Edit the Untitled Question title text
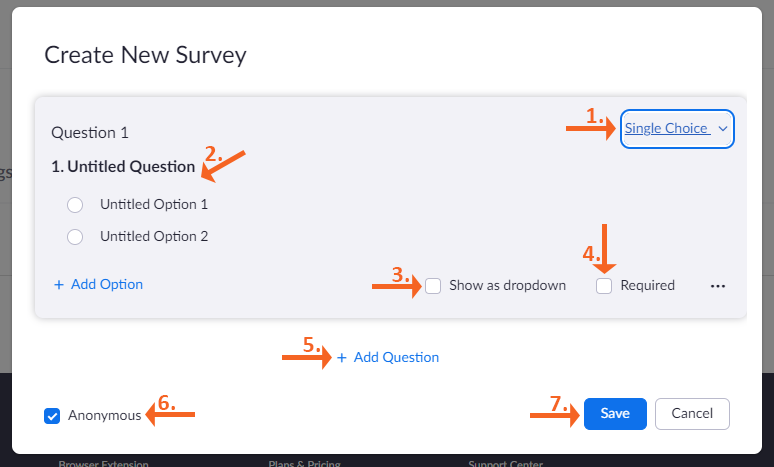This screenshot has height=467, width=774. [x=123, y=167]
